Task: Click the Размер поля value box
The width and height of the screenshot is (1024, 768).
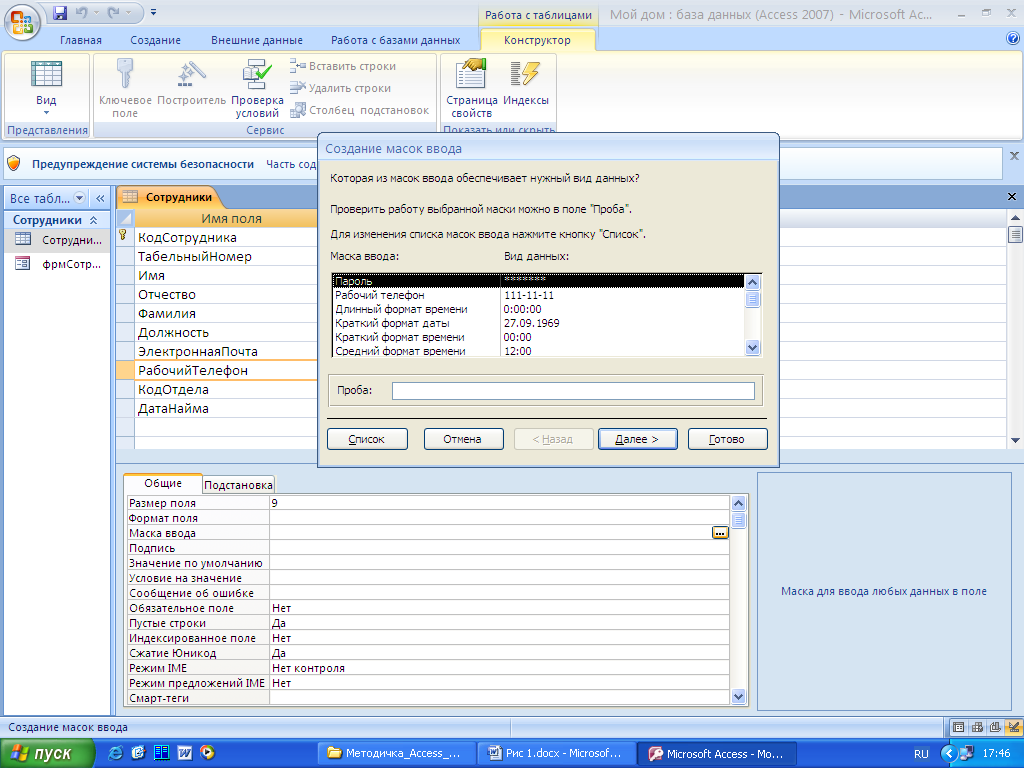Action: pos(499,503)
